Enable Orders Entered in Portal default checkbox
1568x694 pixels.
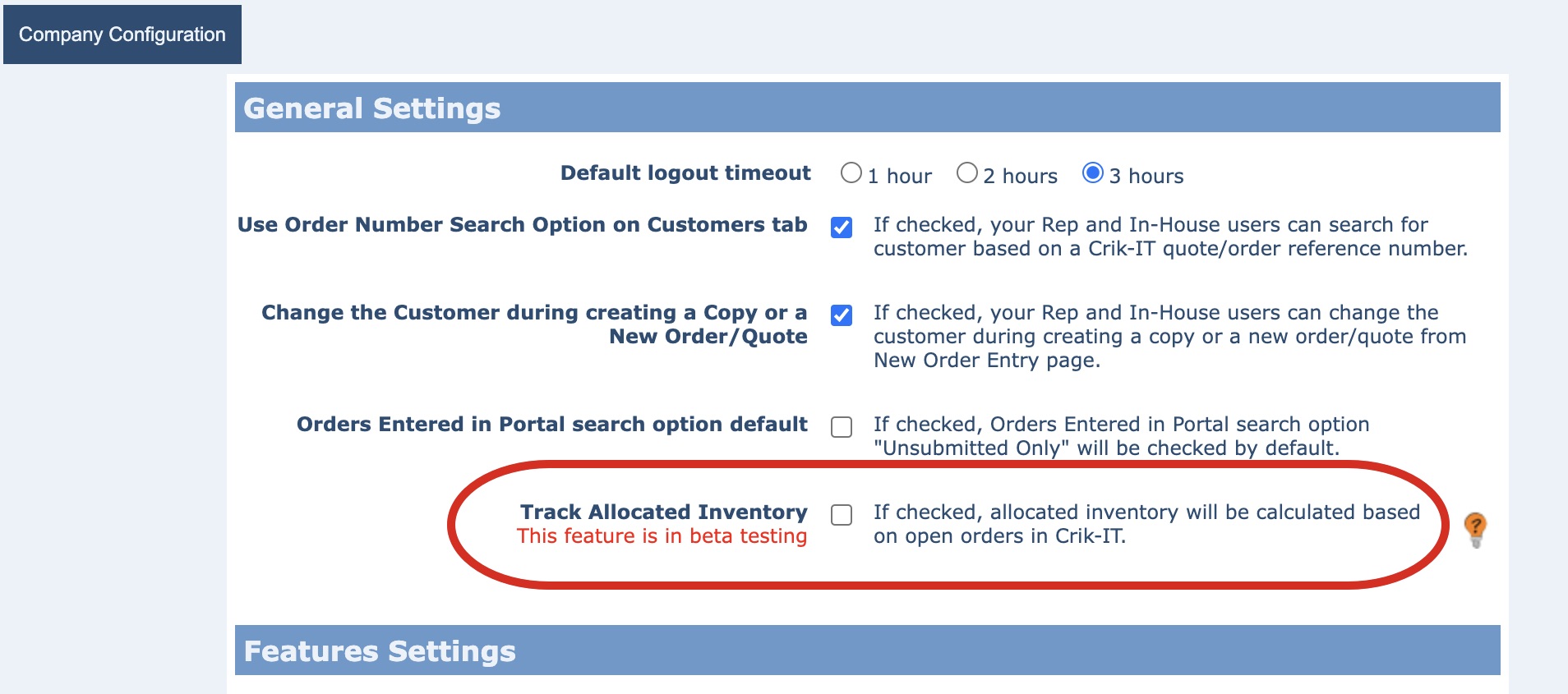pos(842,427)
